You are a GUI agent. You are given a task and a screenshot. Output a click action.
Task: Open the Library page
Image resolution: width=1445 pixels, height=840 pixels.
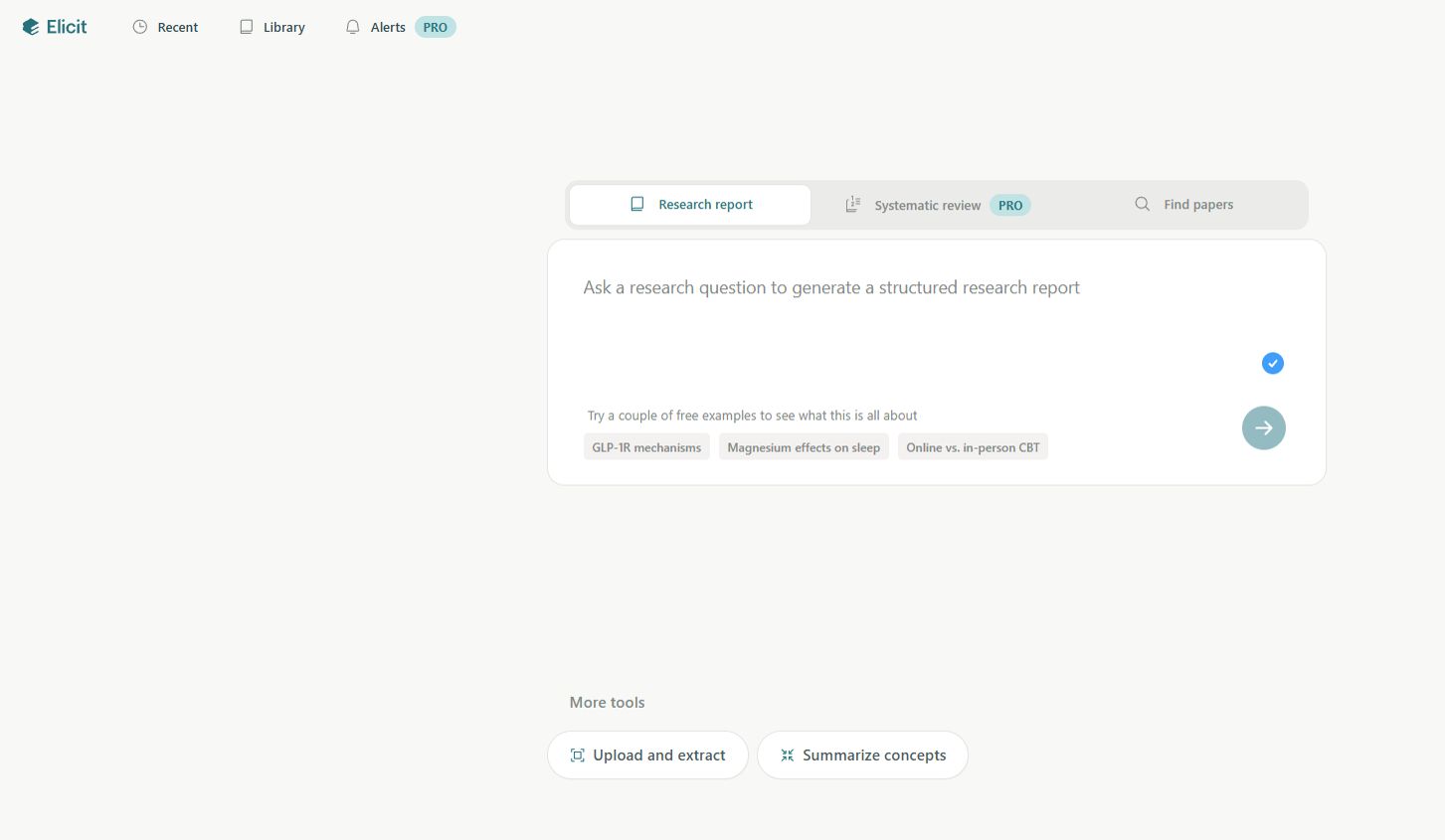point(283,28)
